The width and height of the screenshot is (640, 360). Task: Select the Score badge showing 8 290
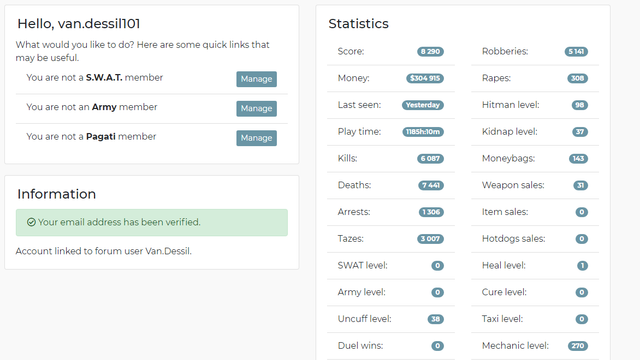coord(430,51)
